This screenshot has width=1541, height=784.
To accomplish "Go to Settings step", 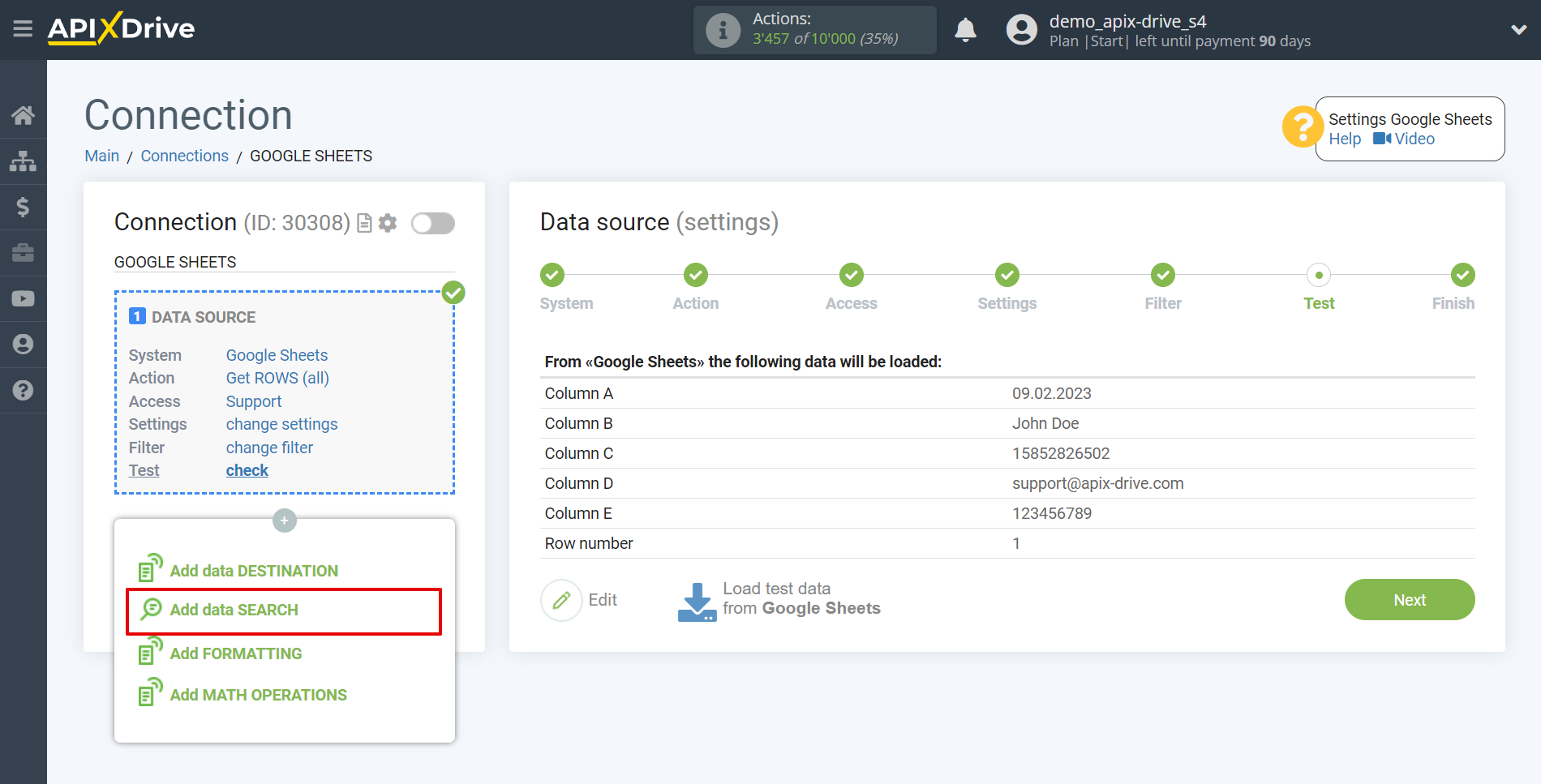I will point(1007,275).
